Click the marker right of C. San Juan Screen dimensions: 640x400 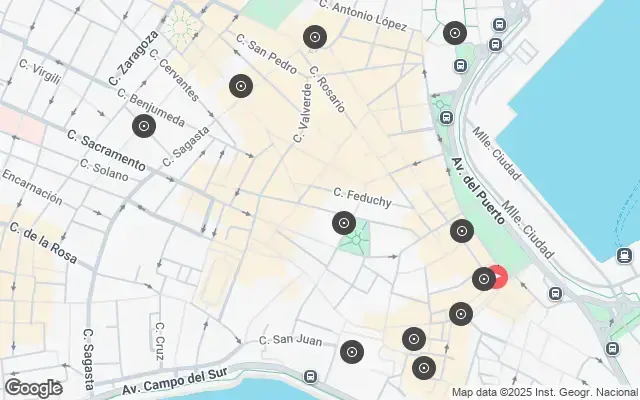pyautogui.click(x=352, y=352)
